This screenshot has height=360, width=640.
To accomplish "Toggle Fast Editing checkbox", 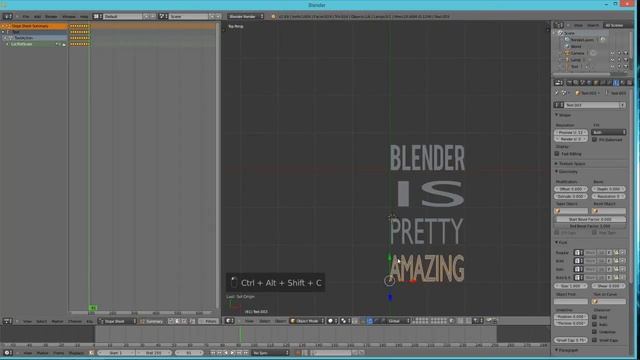I will click(557, 154).
